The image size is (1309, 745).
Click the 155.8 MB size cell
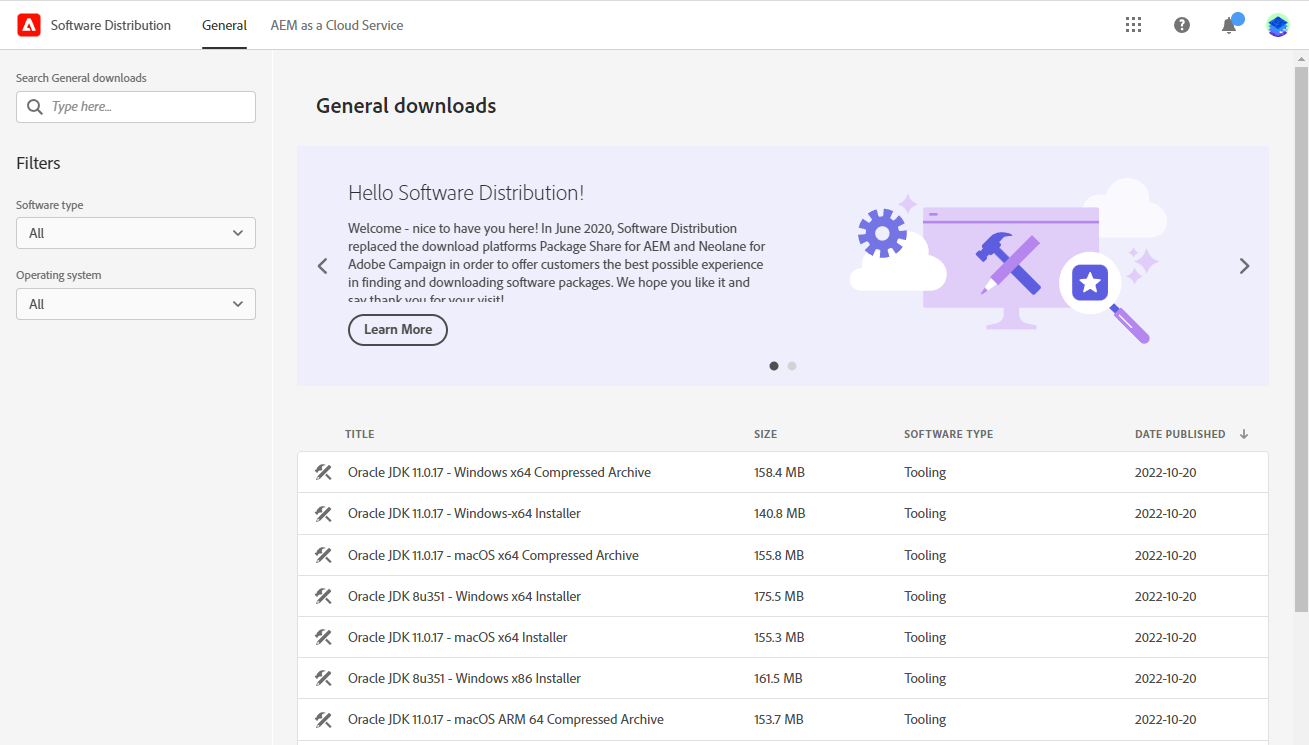tap(780, 555)
